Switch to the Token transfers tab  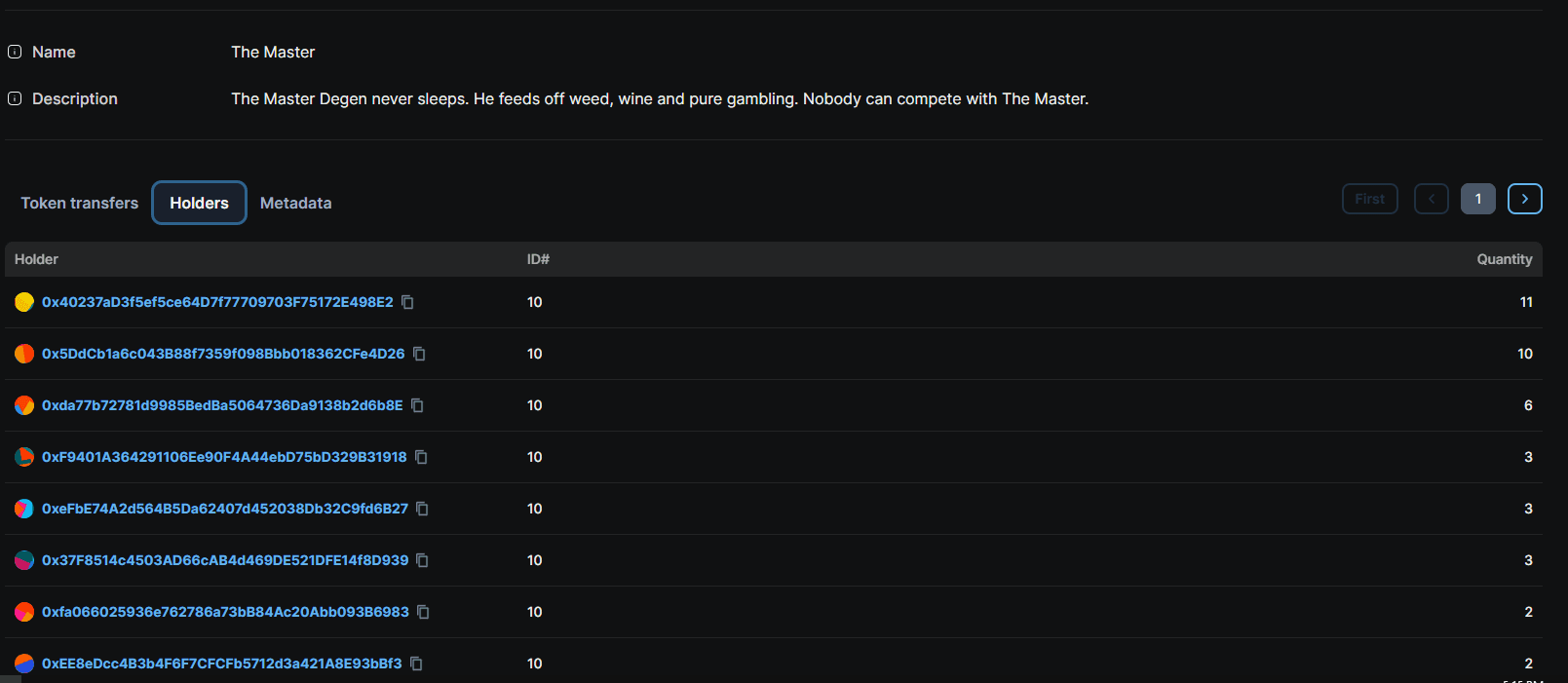coord(80,203)
